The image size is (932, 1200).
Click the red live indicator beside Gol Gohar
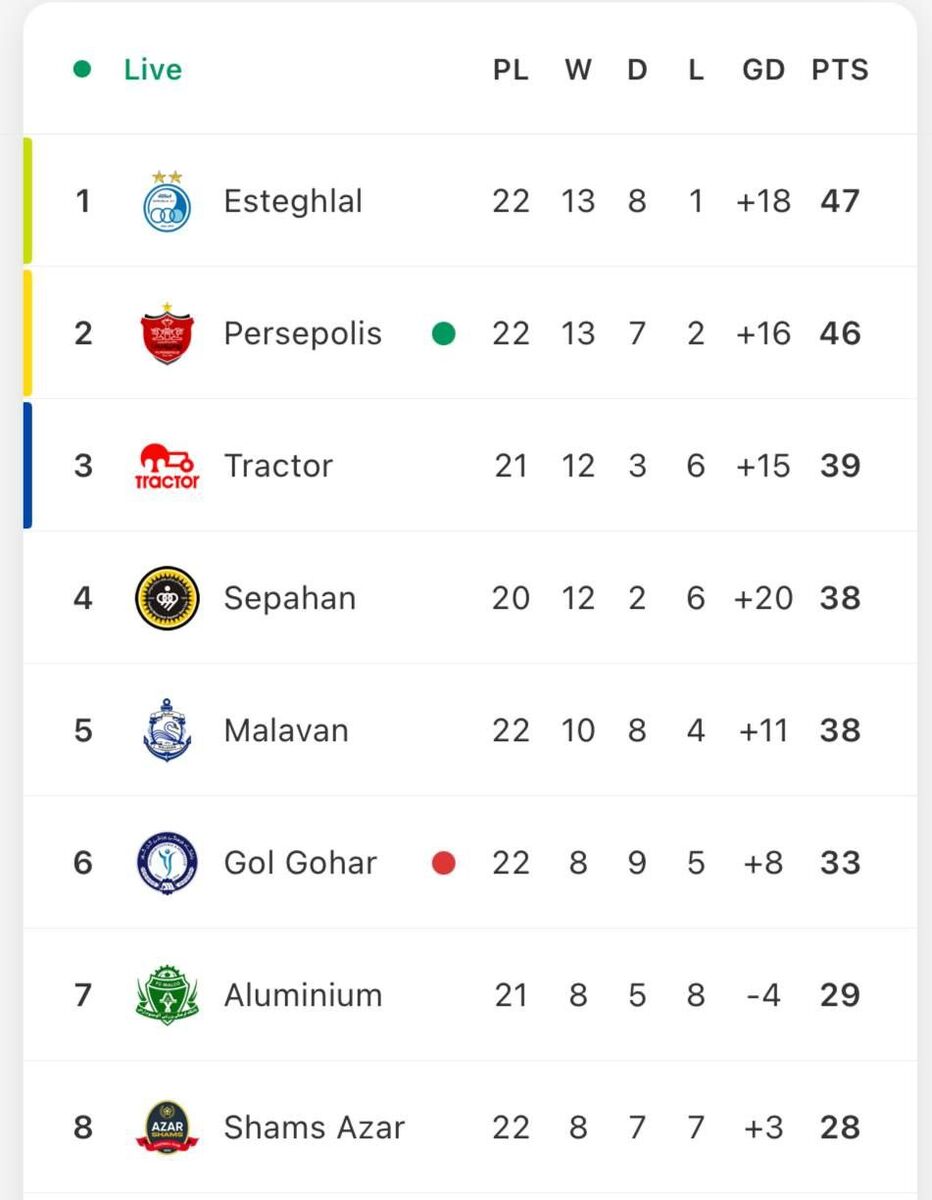[x=443, y=863]
